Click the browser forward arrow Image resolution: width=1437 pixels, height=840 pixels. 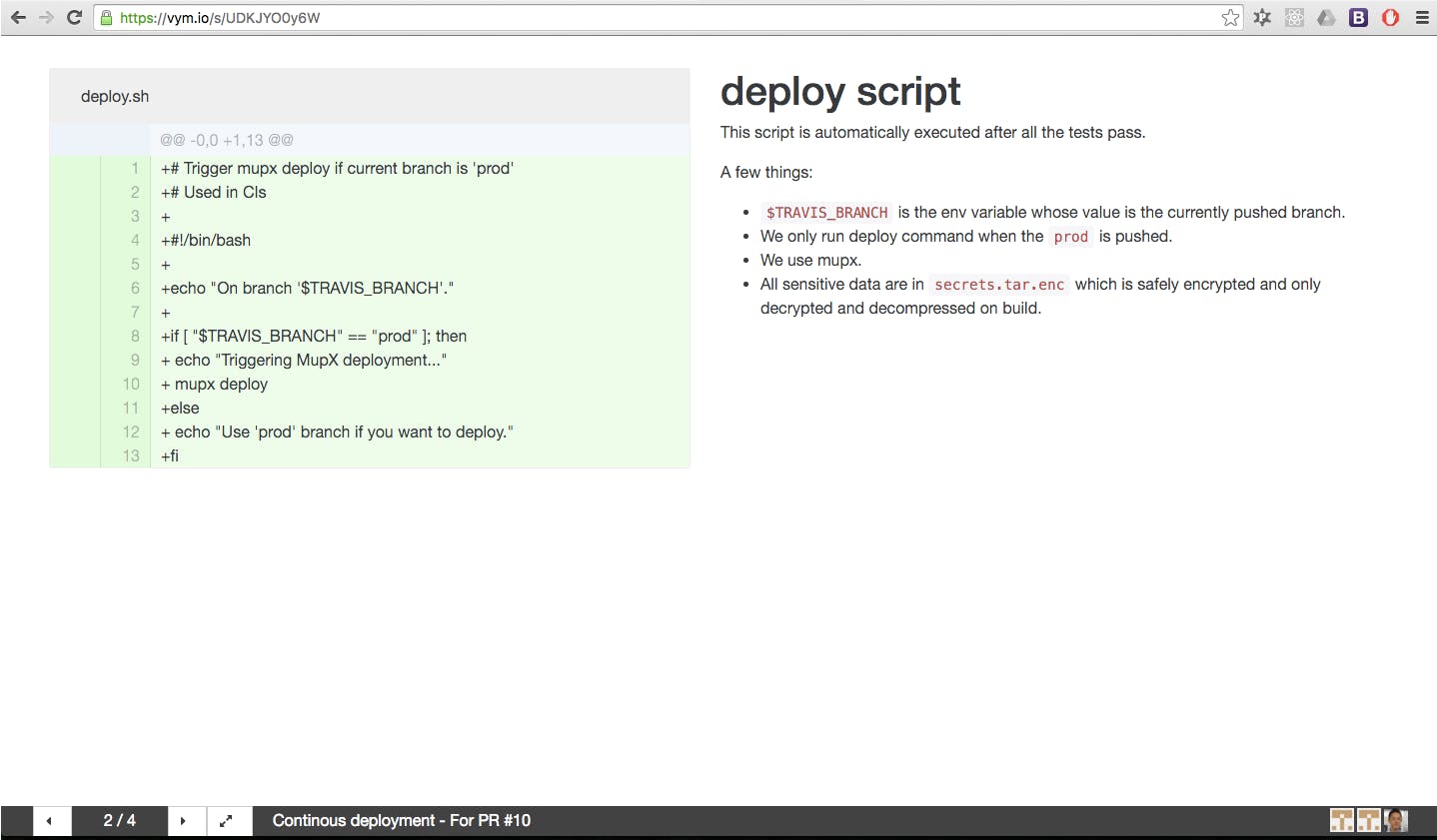coord(46,17)
